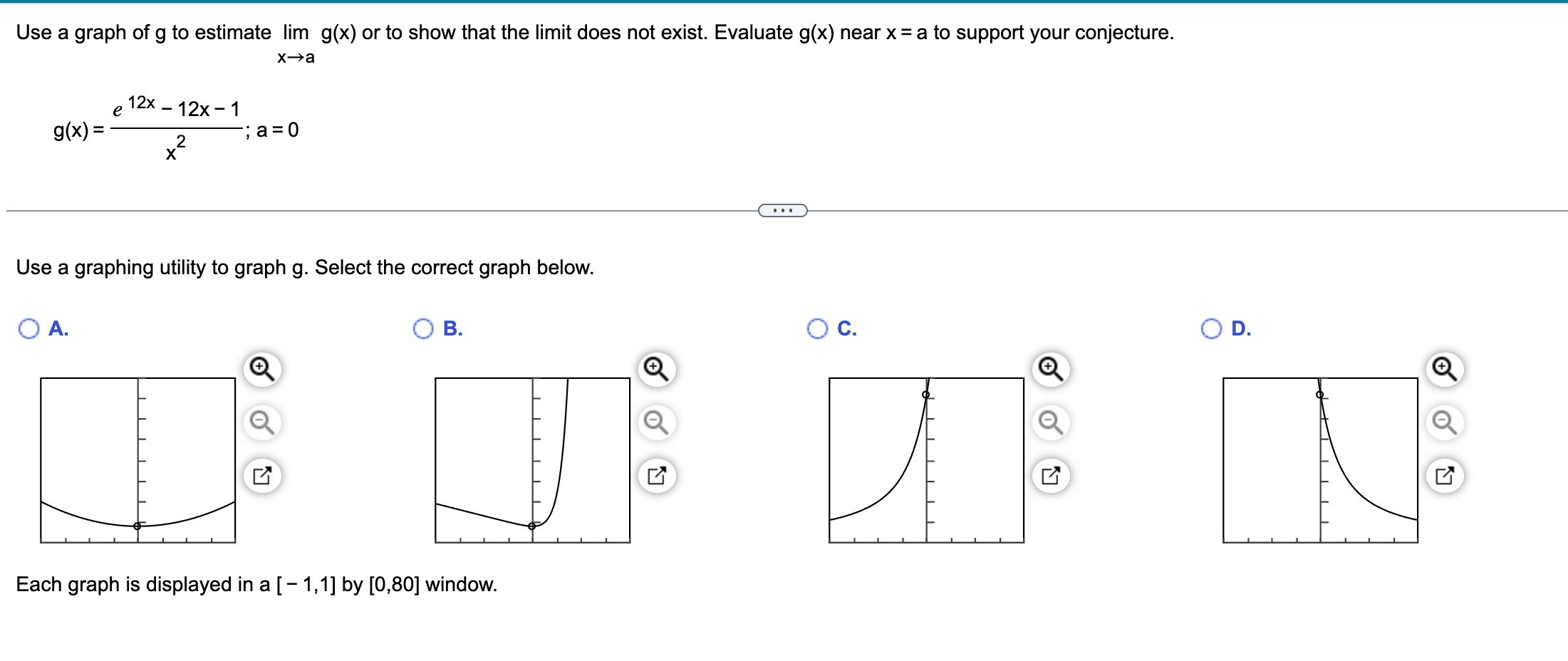Viewport: 1568px width, 661px height.
Task: Zoom in on graph C
Action: coord(1049,370)
